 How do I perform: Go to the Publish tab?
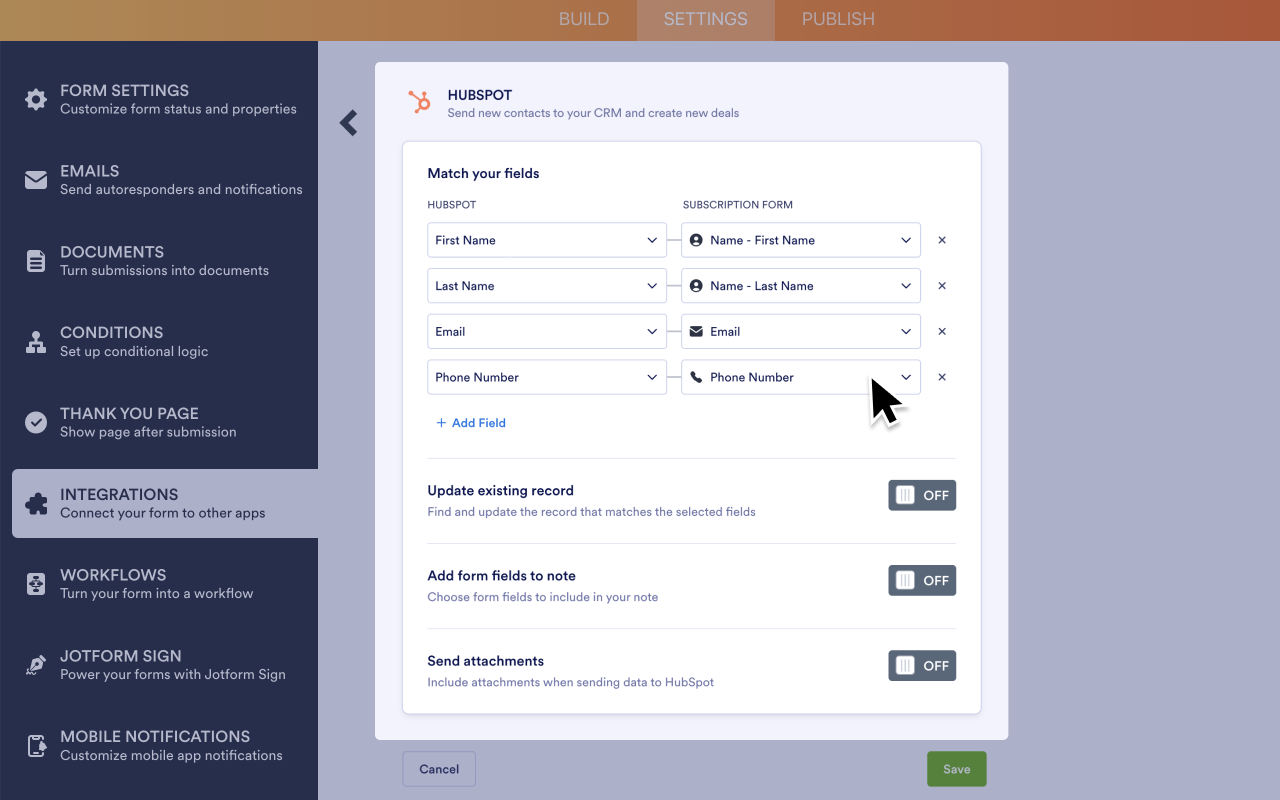pos(838,20)
